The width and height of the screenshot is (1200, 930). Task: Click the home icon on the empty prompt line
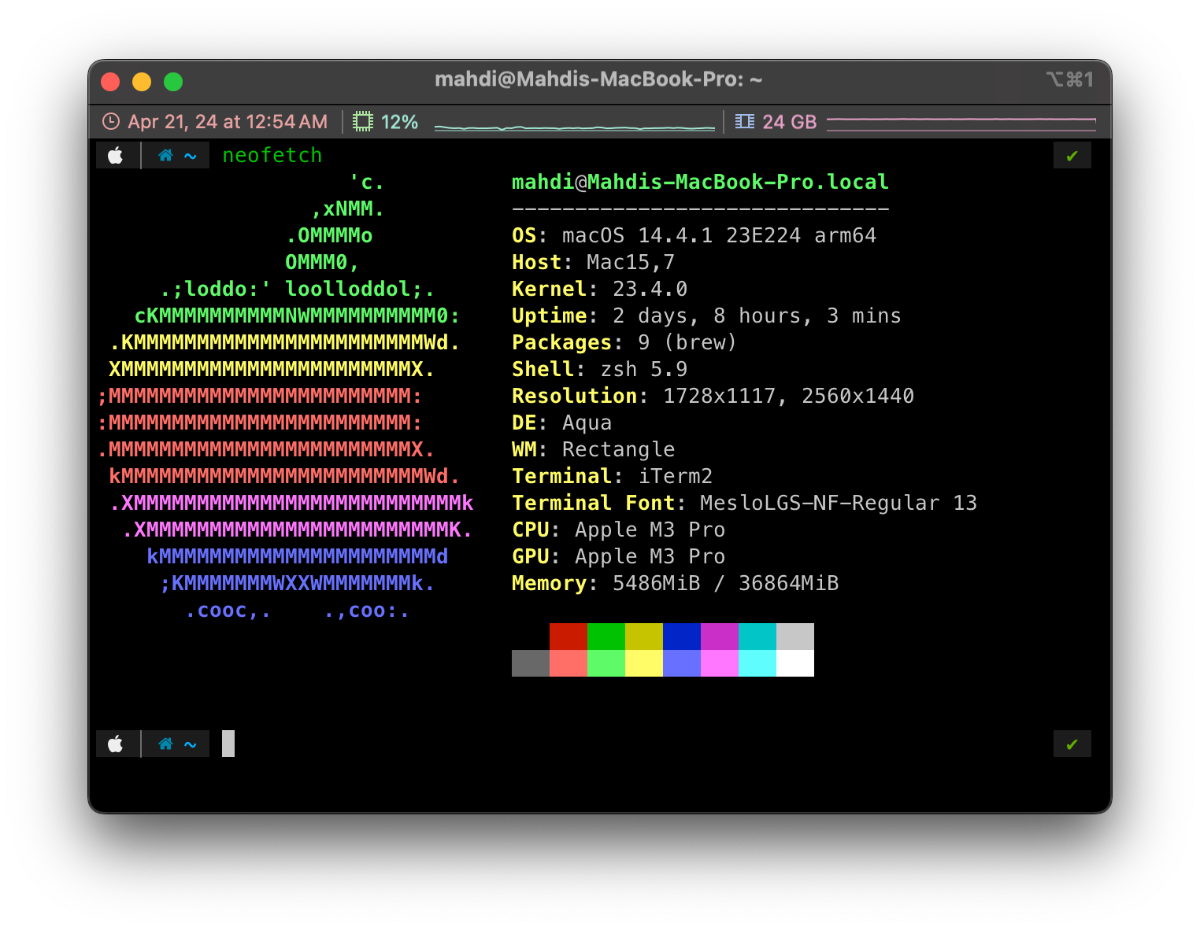coord(166,744)
